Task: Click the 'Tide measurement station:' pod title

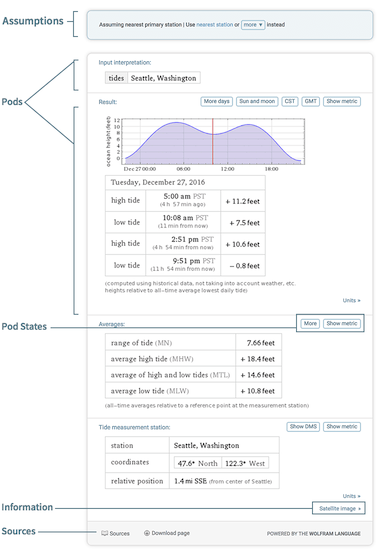Action: pyautogui.click(x=134, y=427)
